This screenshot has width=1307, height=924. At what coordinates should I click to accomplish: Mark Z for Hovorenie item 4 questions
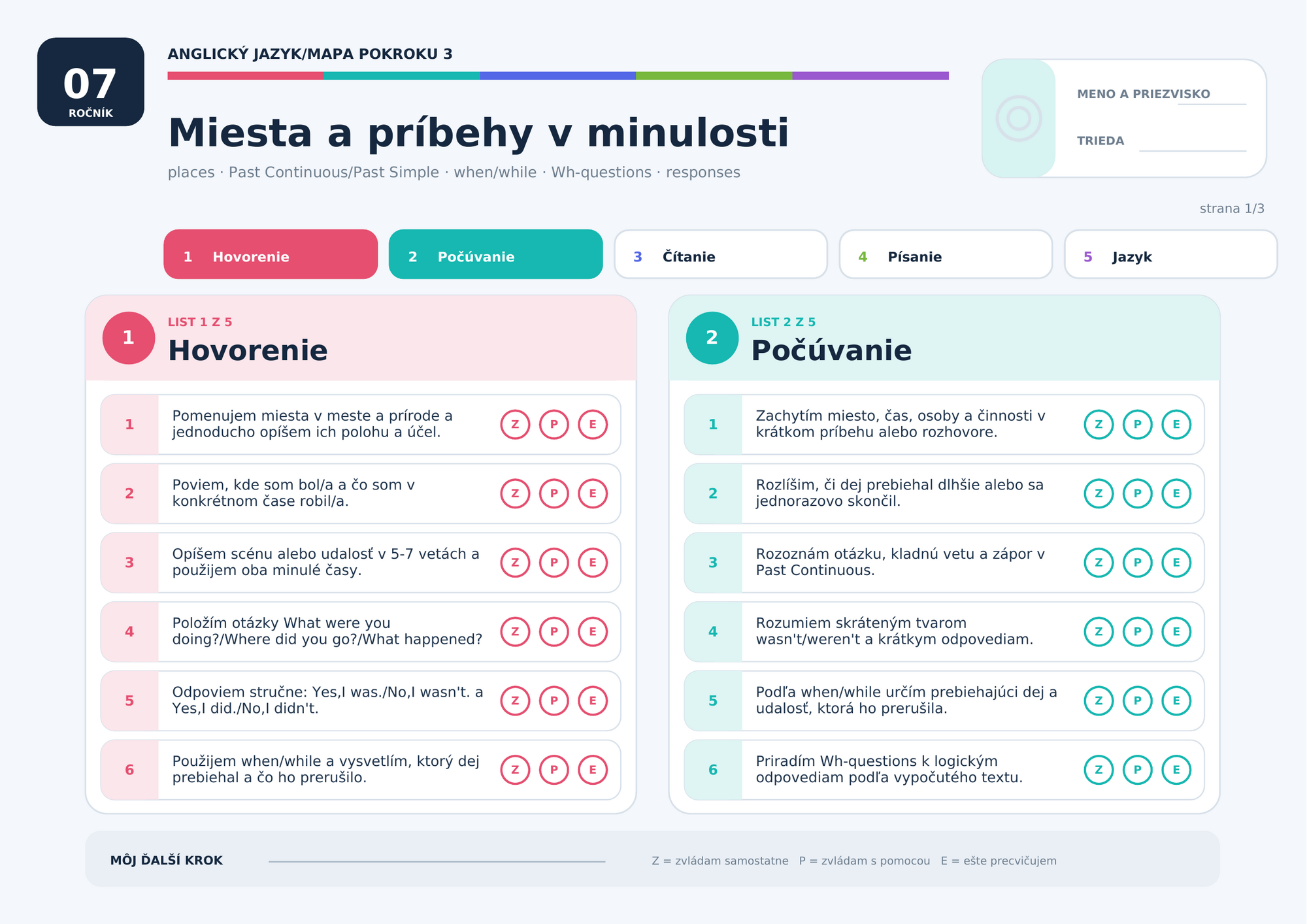(515, 632)
